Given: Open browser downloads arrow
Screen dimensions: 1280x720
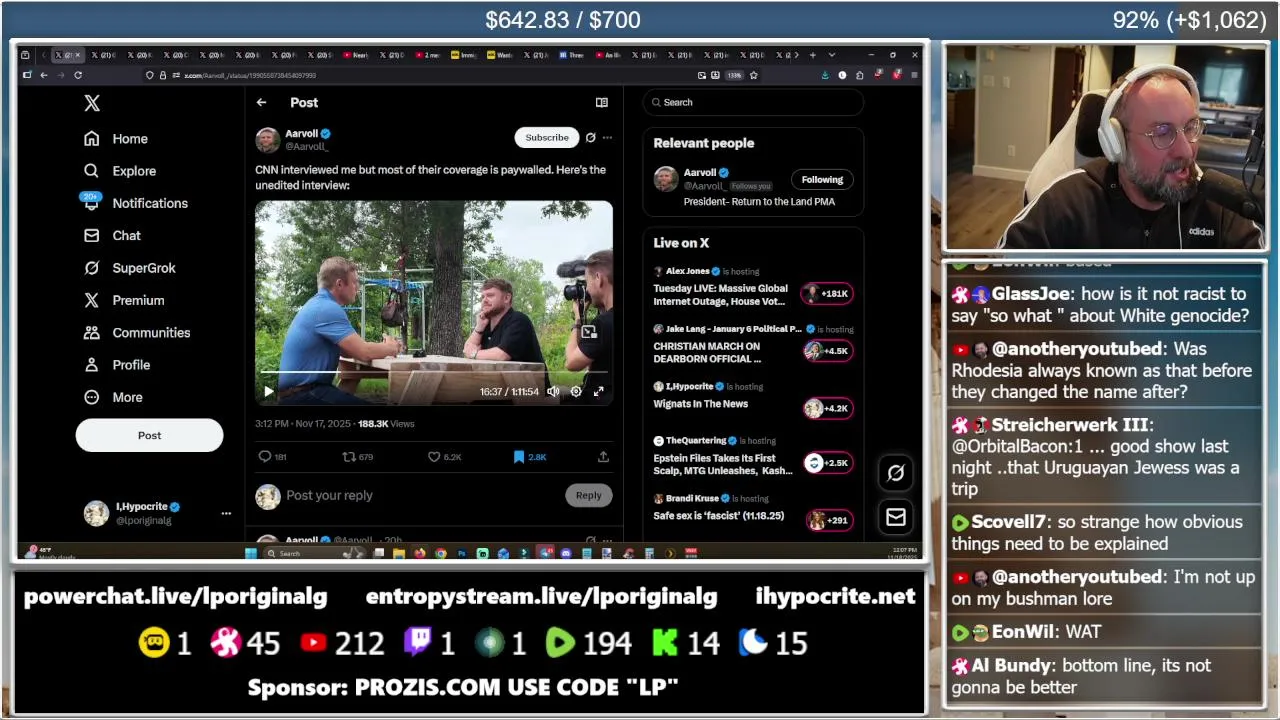Looking at the screenshot, I should 825,75.
